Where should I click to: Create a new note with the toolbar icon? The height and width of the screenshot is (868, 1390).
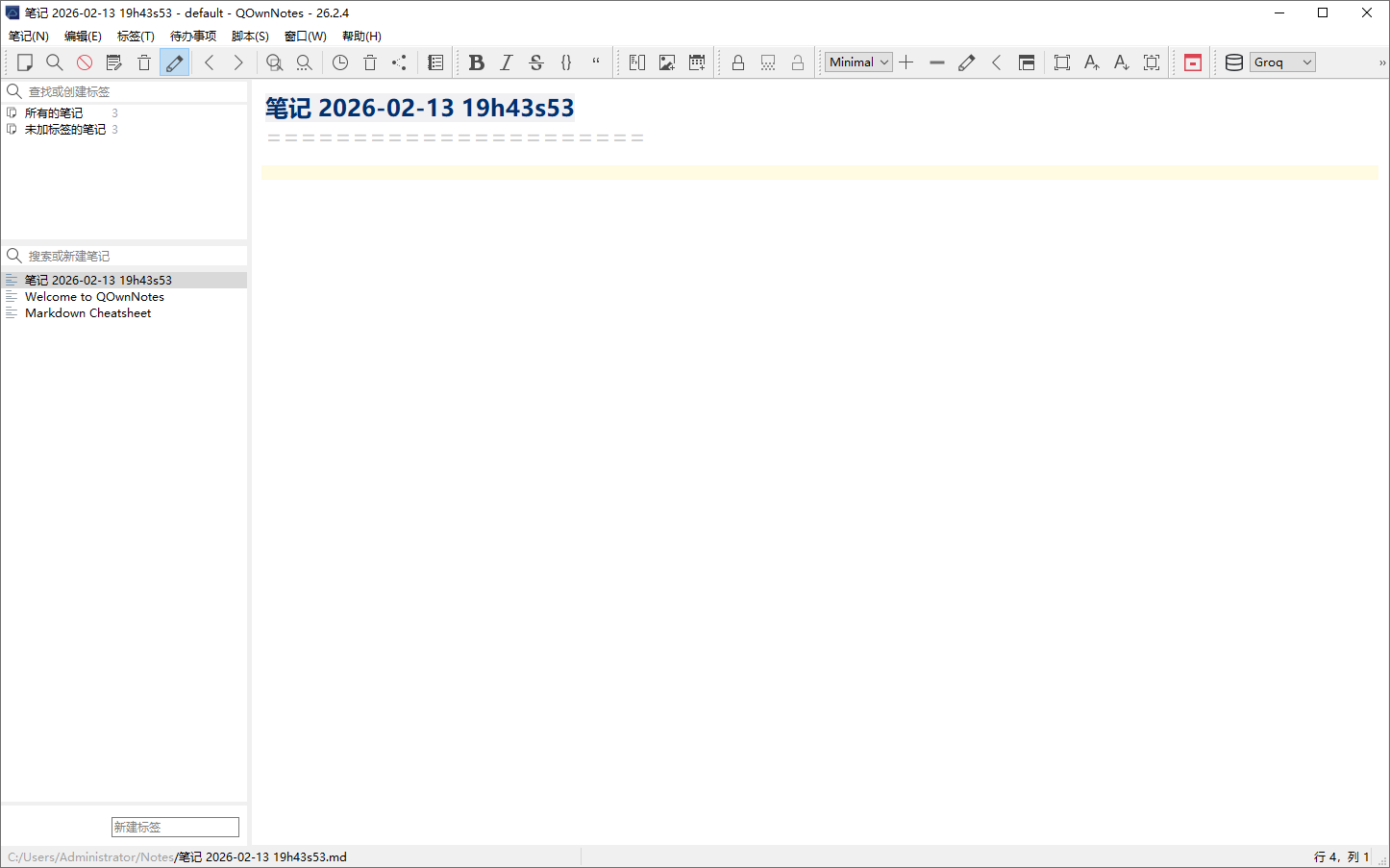click(x=25, y=62)
